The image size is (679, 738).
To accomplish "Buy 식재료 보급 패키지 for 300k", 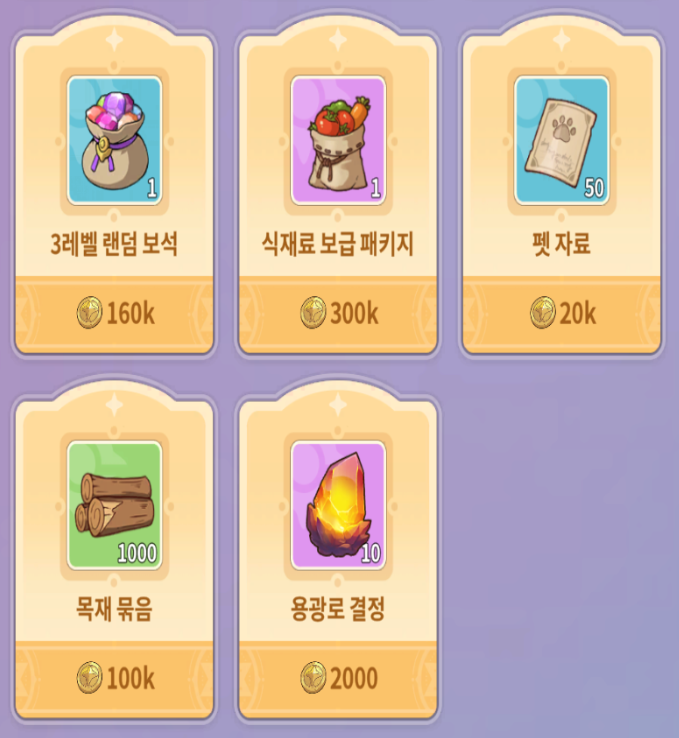I will tap(338, 314).
